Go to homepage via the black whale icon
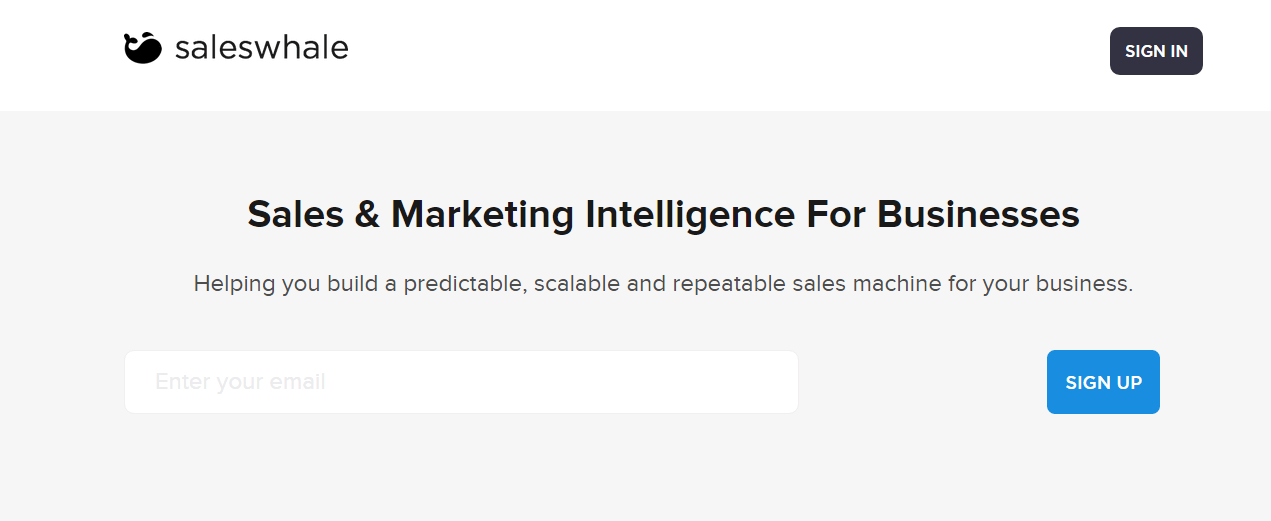 point(142,48)
